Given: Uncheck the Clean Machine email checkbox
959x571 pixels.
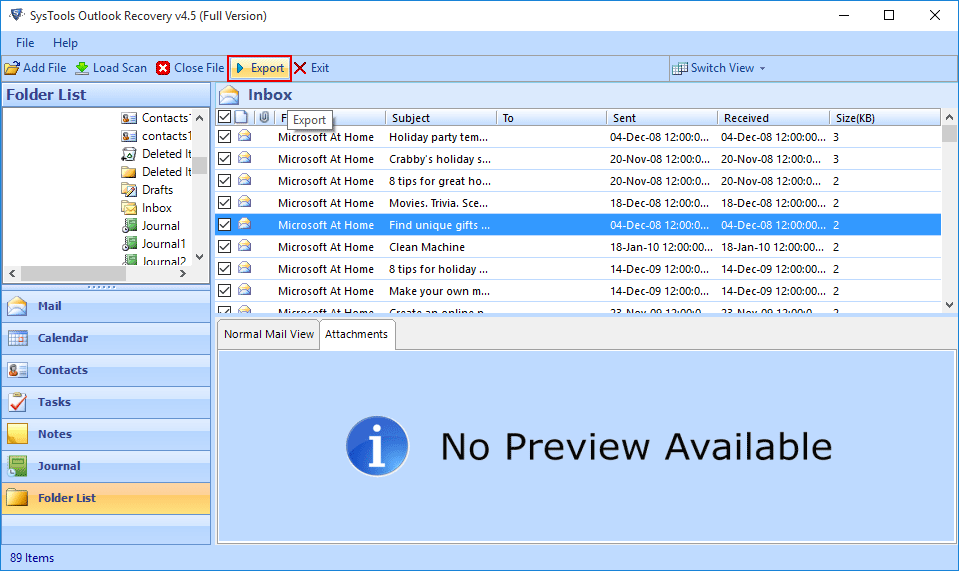Looking at the screenshot, I should 224,246.
